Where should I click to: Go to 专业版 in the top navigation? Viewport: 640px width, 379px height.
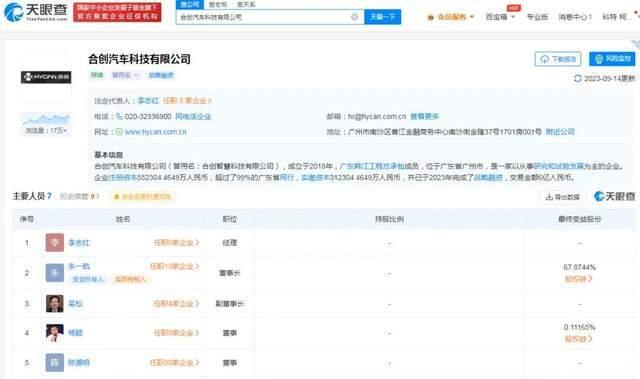537,17
